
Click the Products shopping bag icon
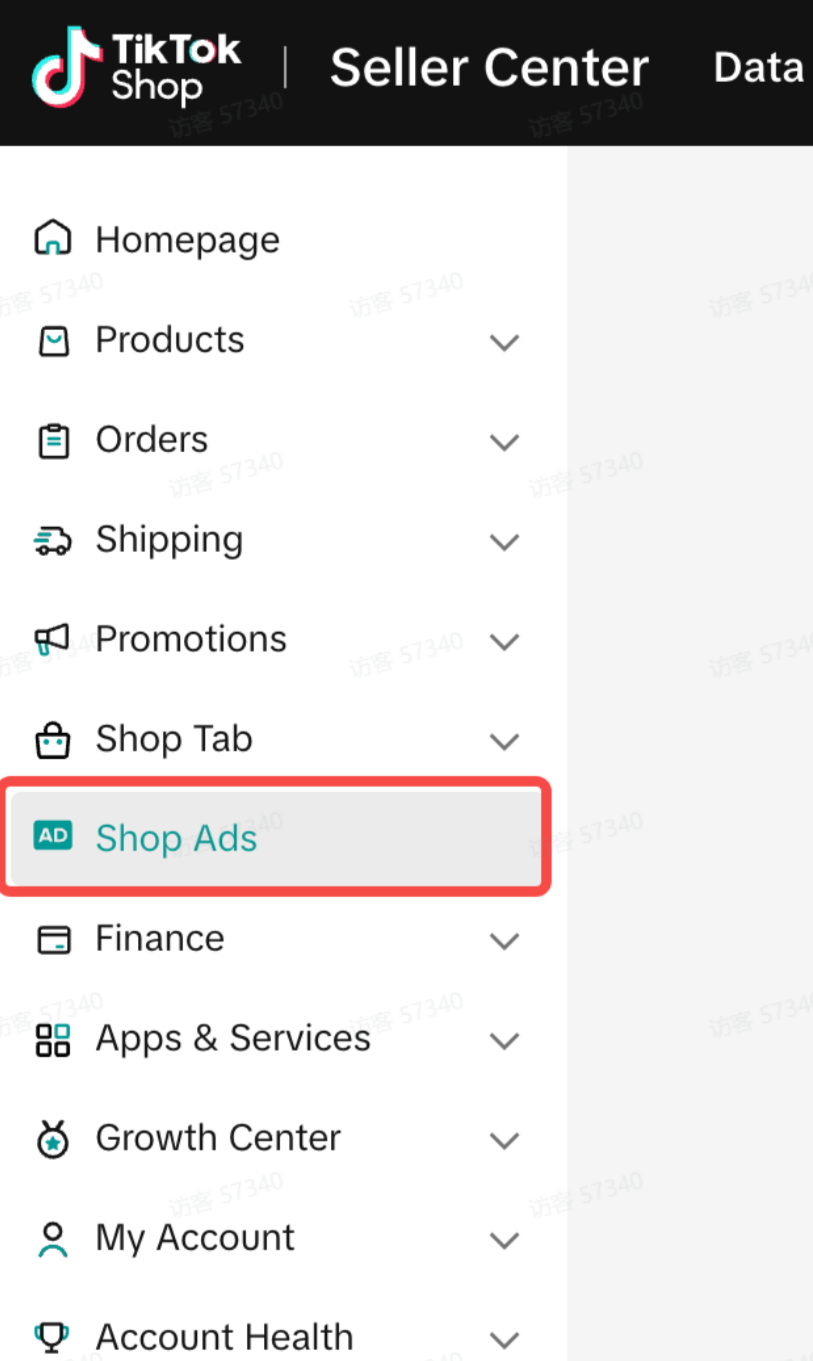tap(53, 341)
